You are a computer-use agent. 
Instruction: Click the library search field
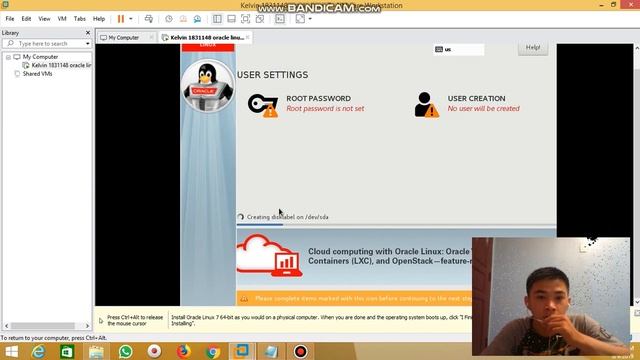(x=46, y=43)
